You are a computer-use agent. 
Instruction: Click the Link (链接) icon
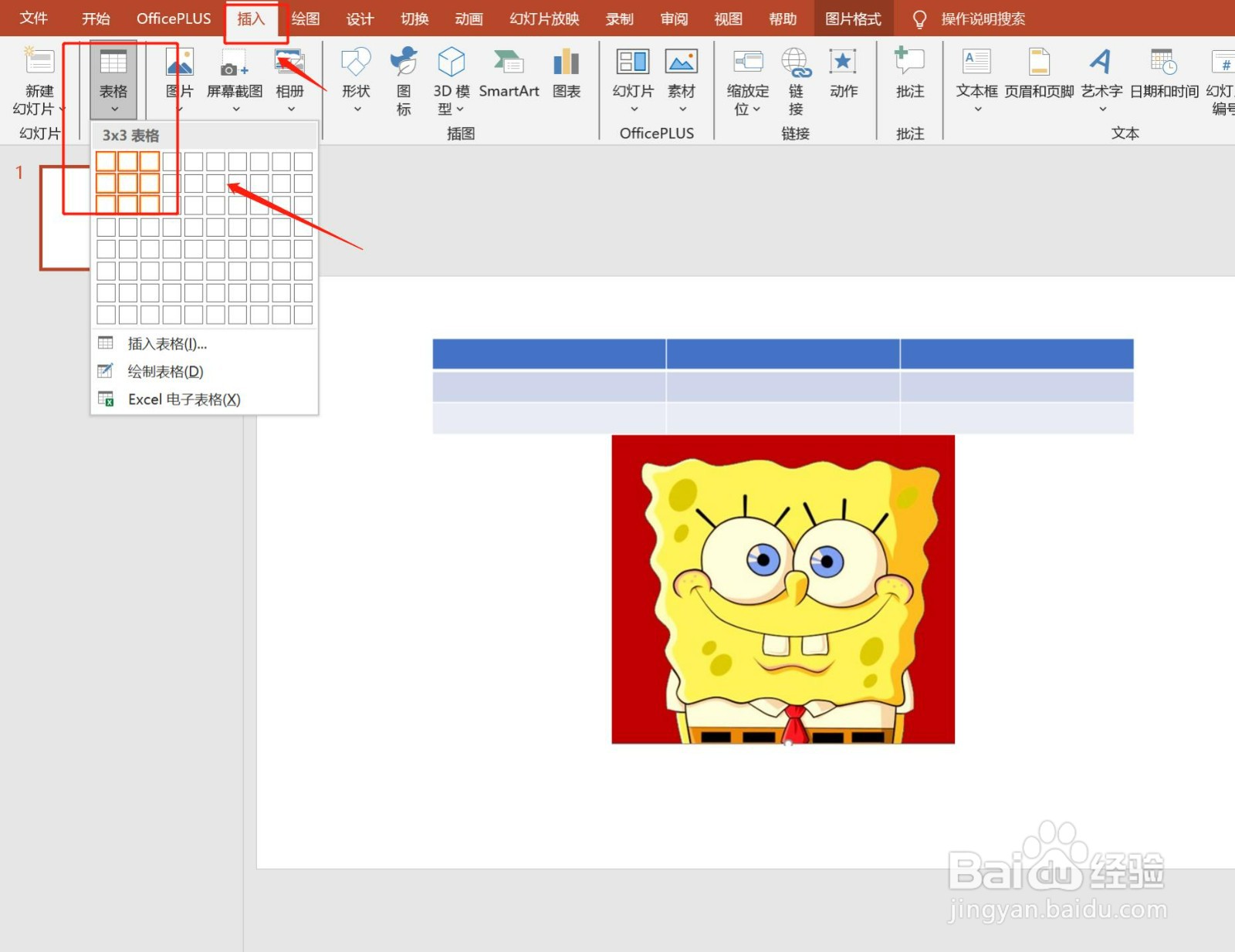(x=796, y=62)
